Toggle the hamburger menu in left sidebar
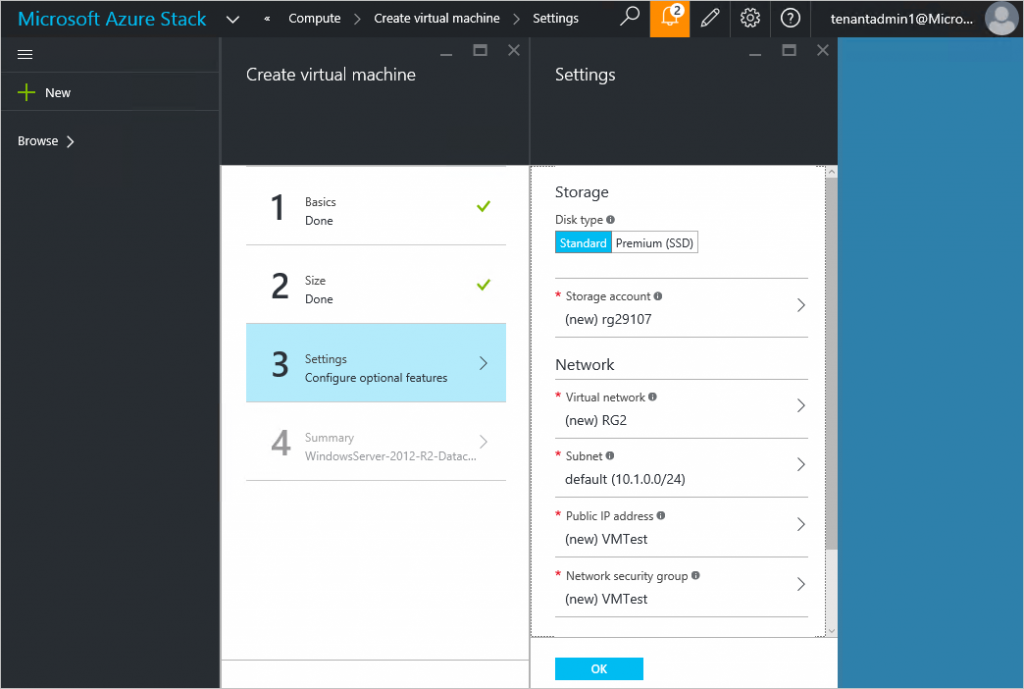The image size is (1024, 689). [25, 54]
